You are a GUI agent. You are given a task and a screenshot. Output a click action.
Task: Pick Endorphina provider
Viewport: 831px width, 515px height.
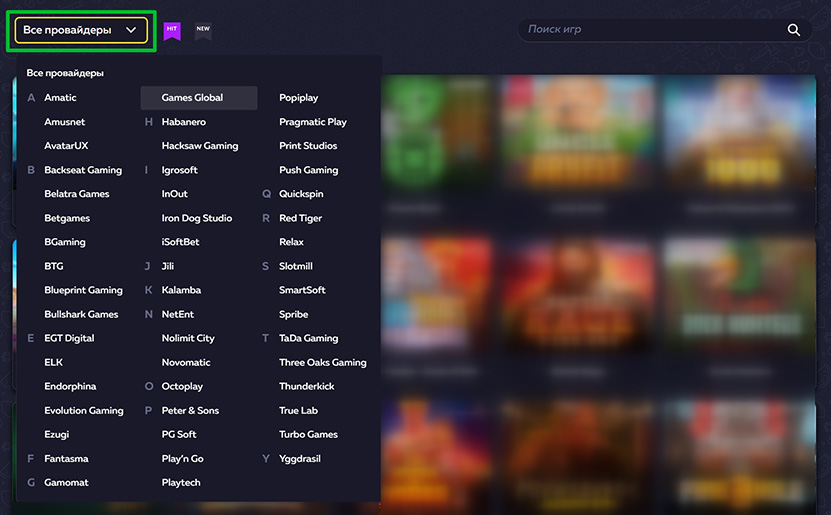tap(70, 386)
